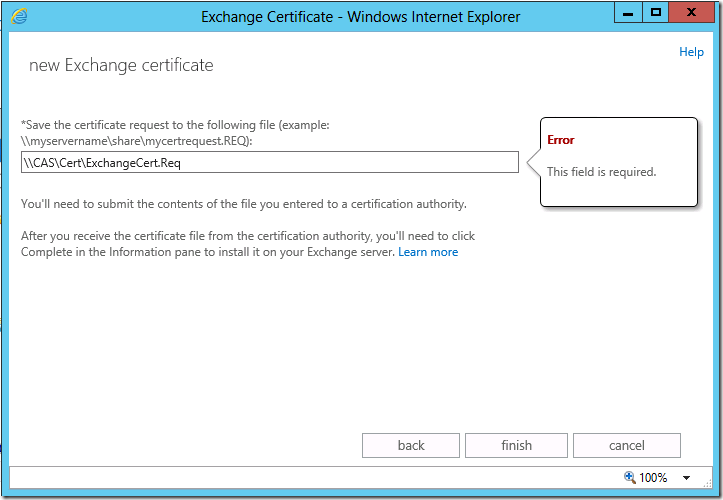
Task: Click the 'new Exchange certificate' heading
Action: pyautogui.click(x=121, y=65)
